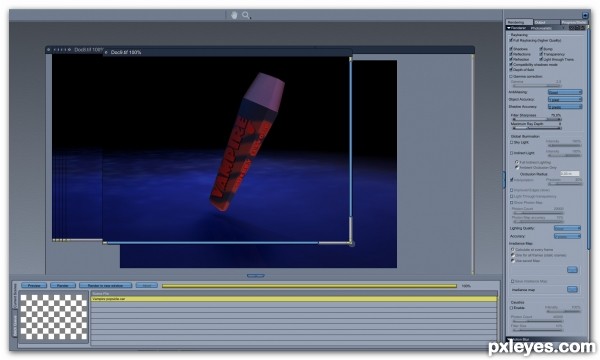Select the hand pan tool
Image resolution: width=600 pixels, height=360 pixels.
pyautogui.click(x=234, y=15)
